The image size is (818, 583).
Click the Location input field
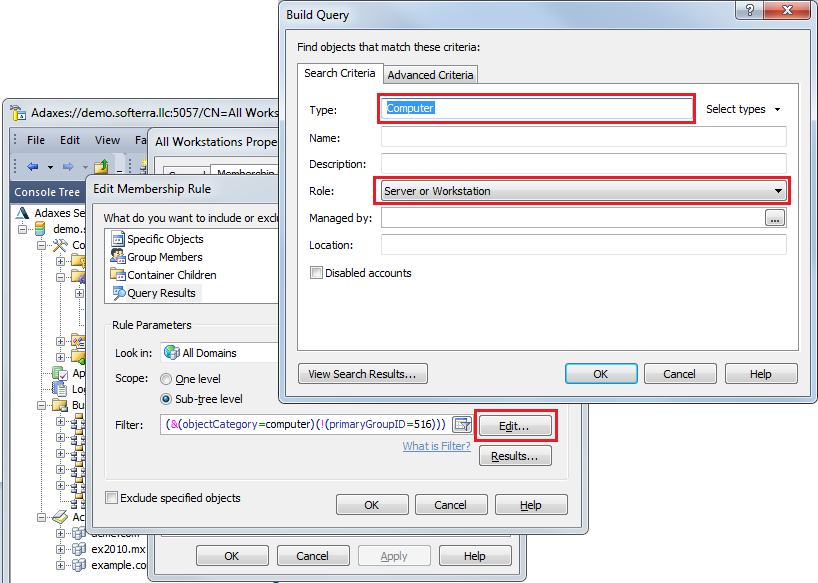point(584,245)
